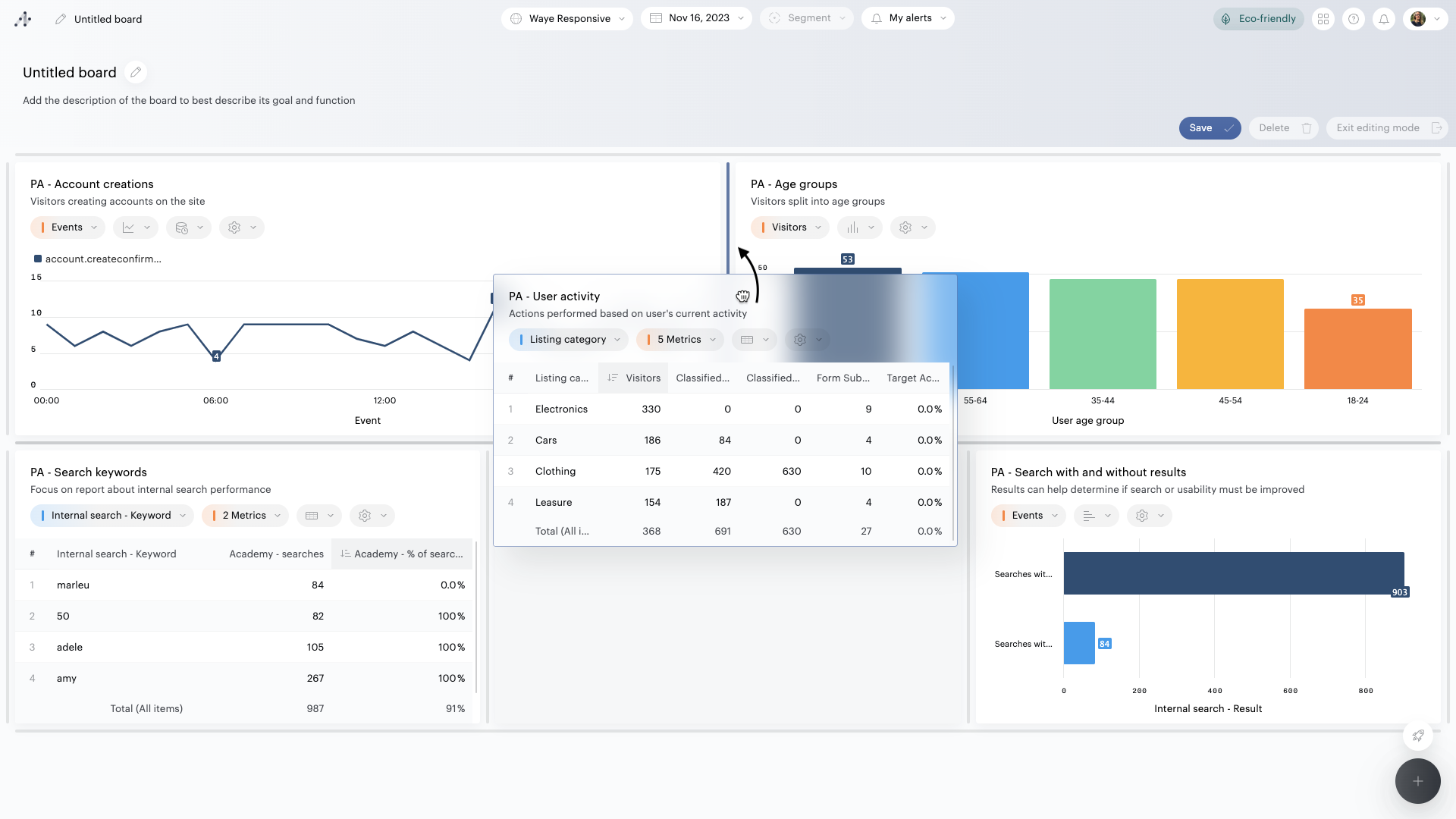The height and width of the screenshot is (819, 1456).
Task: Expand the Listing category dropdown
Action: click(568, 340)
